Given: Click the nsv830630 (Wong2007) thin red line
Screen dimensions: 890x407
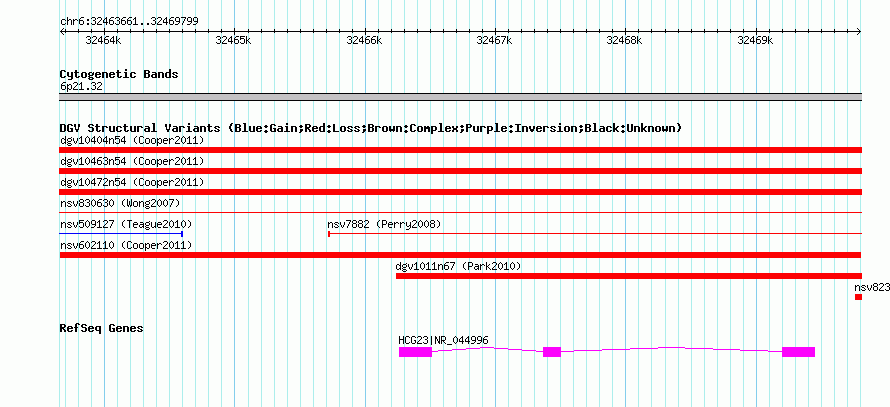Looking at the screenshot, I should (460, 212).
